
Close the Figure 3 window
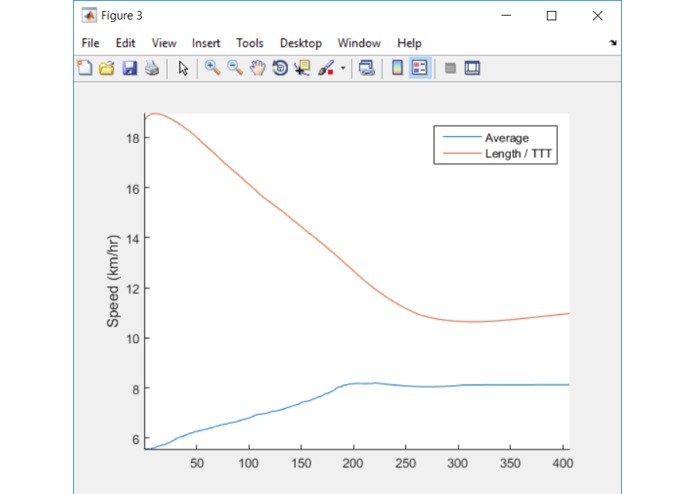point(597,16)
